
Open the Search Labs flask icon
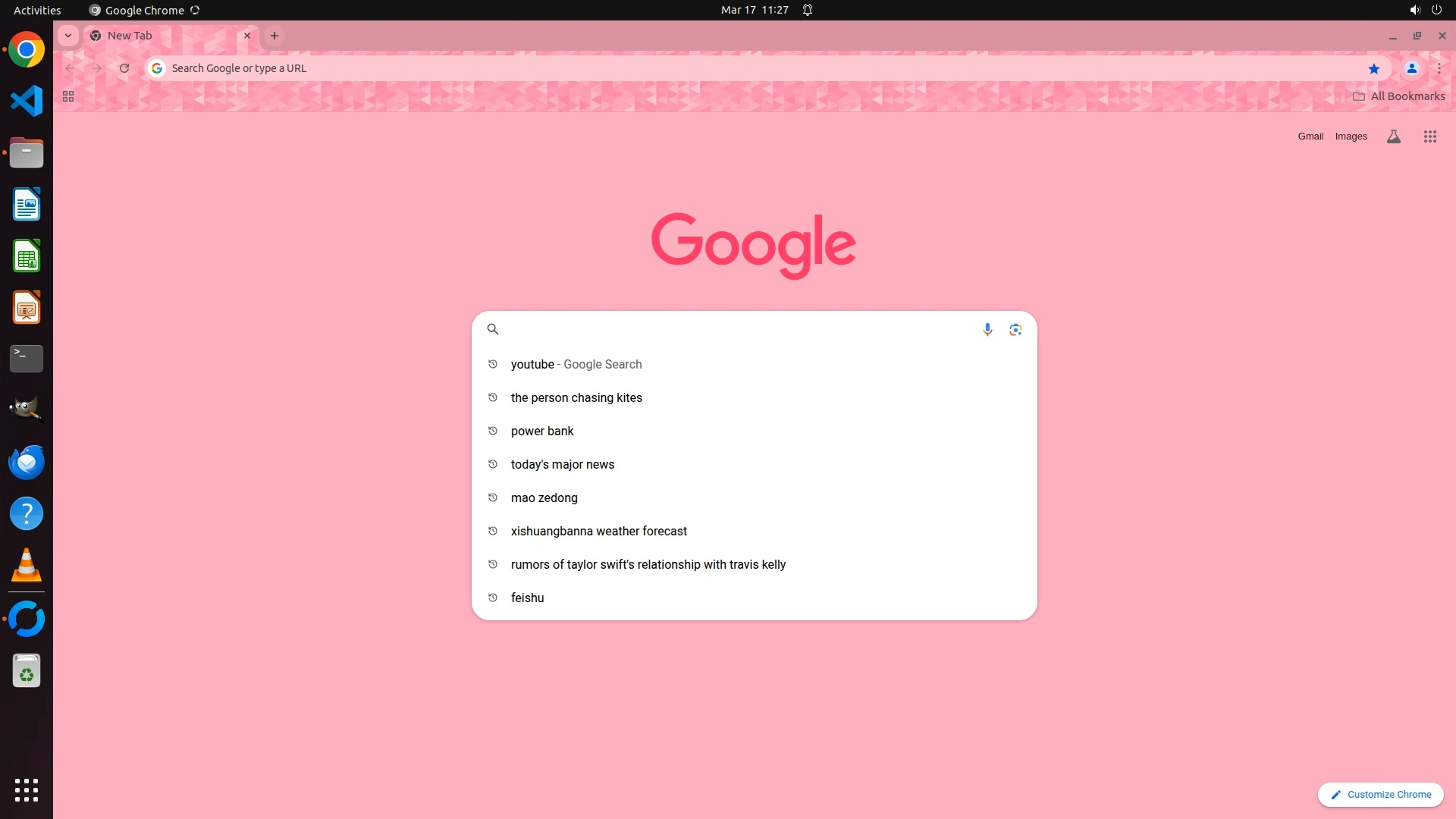pyautogui.click(x=1393, y=136)
